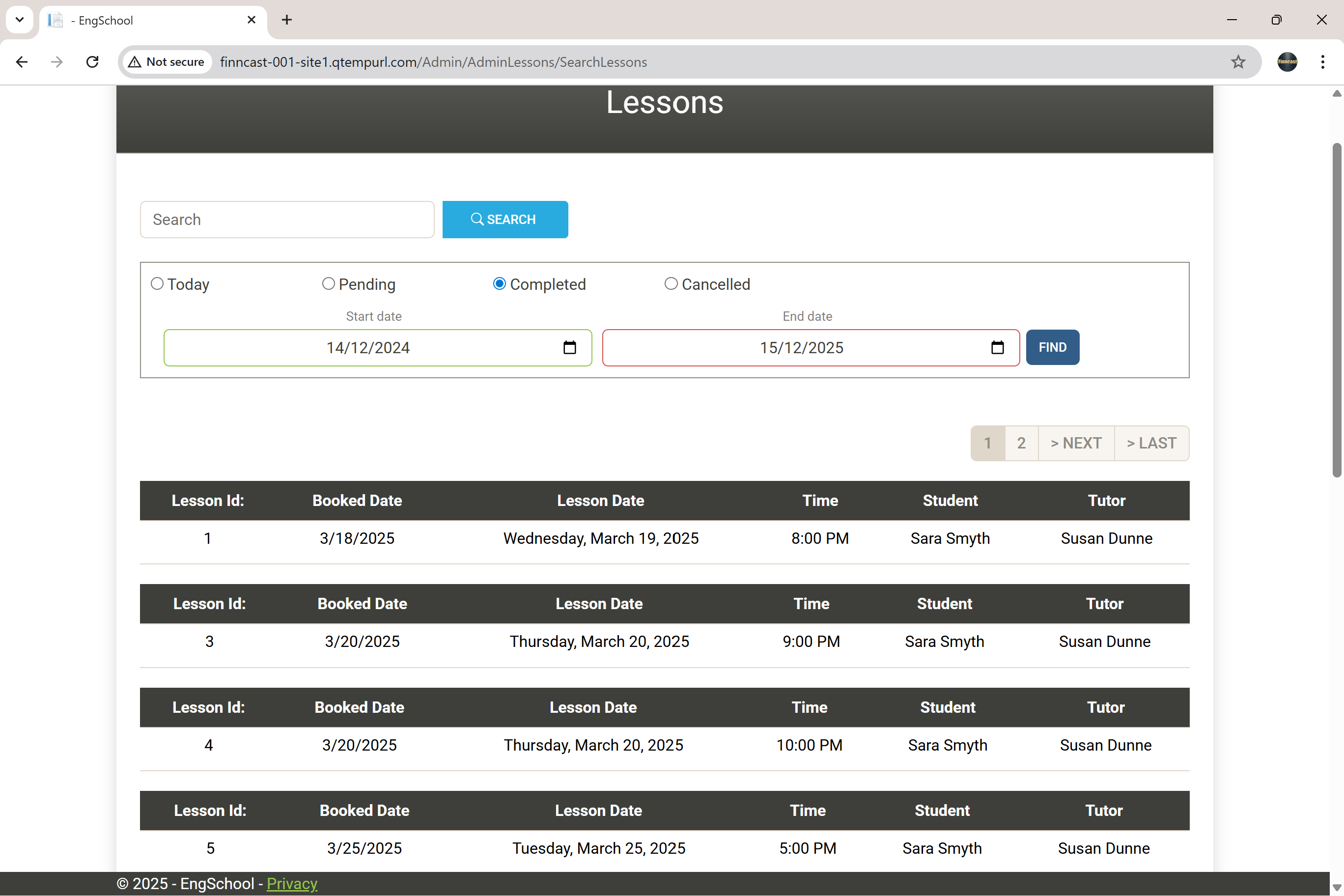The width and height of the screenshot is (1344, 896).
Task: Open Chrome three-dot menu
Action: [1322, 62]
